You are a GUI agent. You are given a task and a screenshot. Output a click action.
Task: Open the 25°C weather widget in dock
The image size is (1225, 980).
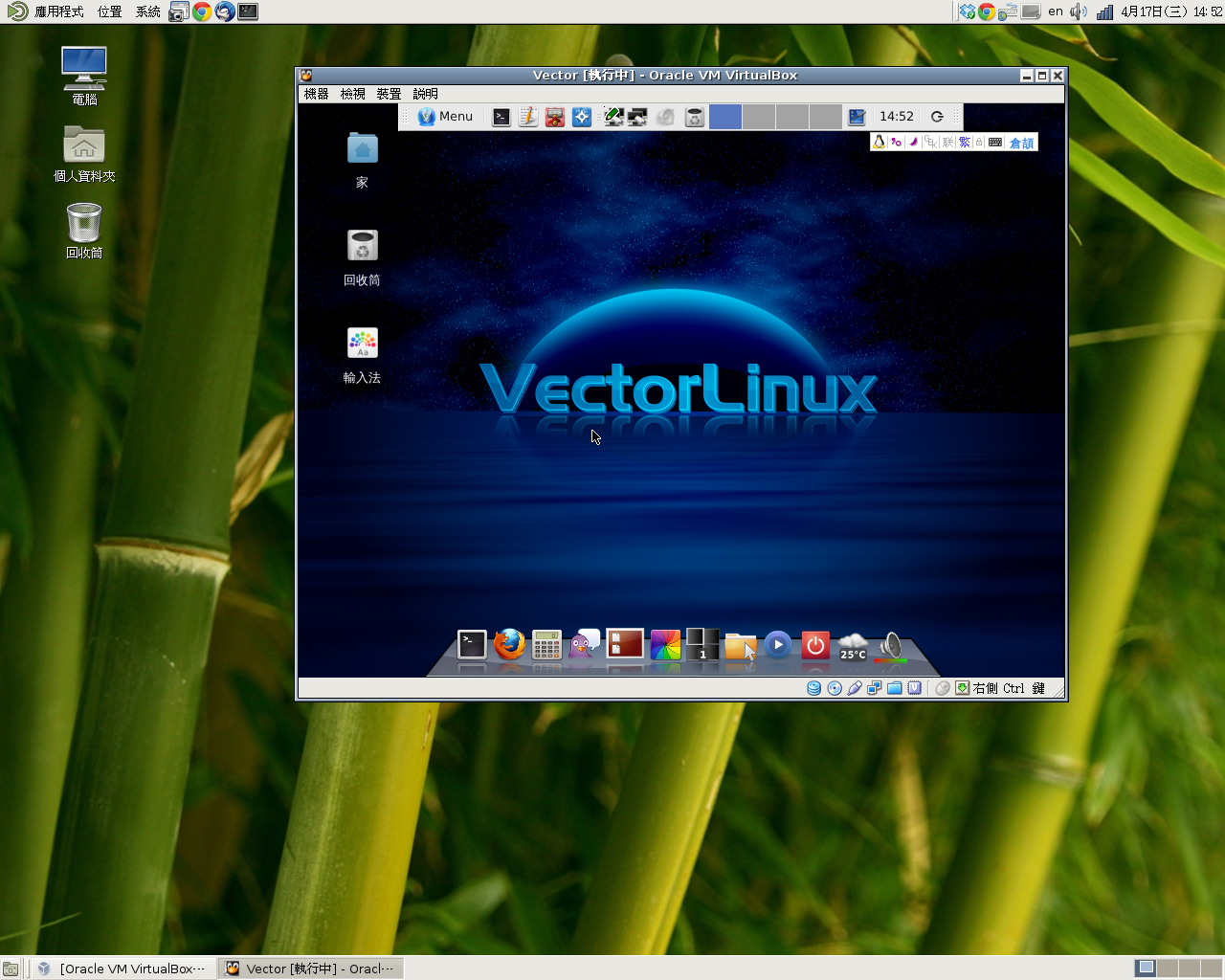pos(853,647)
